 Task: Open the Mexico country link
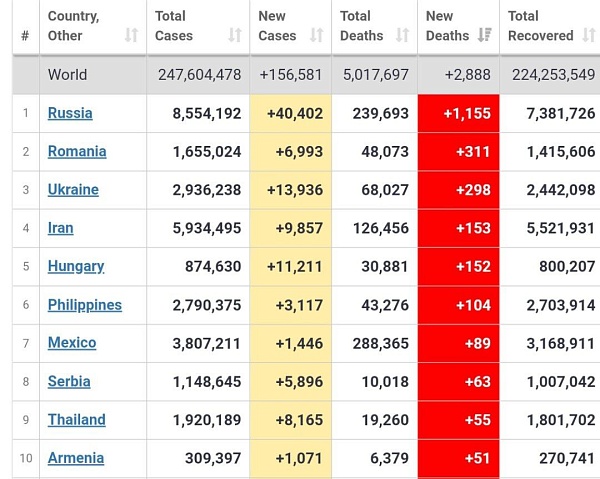tap(72, 343)
